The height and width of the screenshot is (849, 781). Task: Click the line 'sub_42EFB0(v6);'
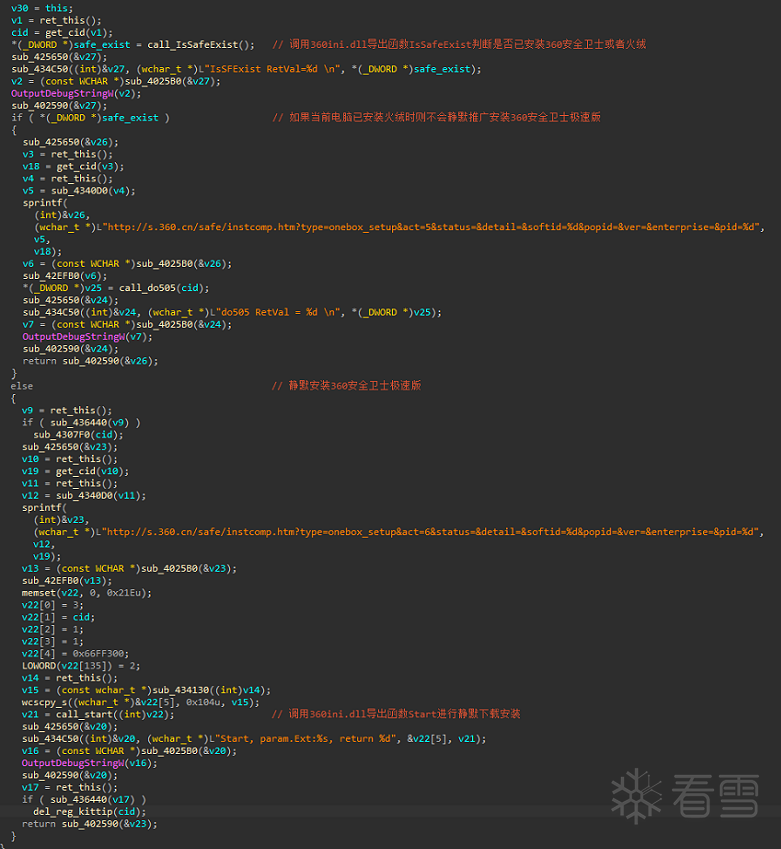coord(65,276)
